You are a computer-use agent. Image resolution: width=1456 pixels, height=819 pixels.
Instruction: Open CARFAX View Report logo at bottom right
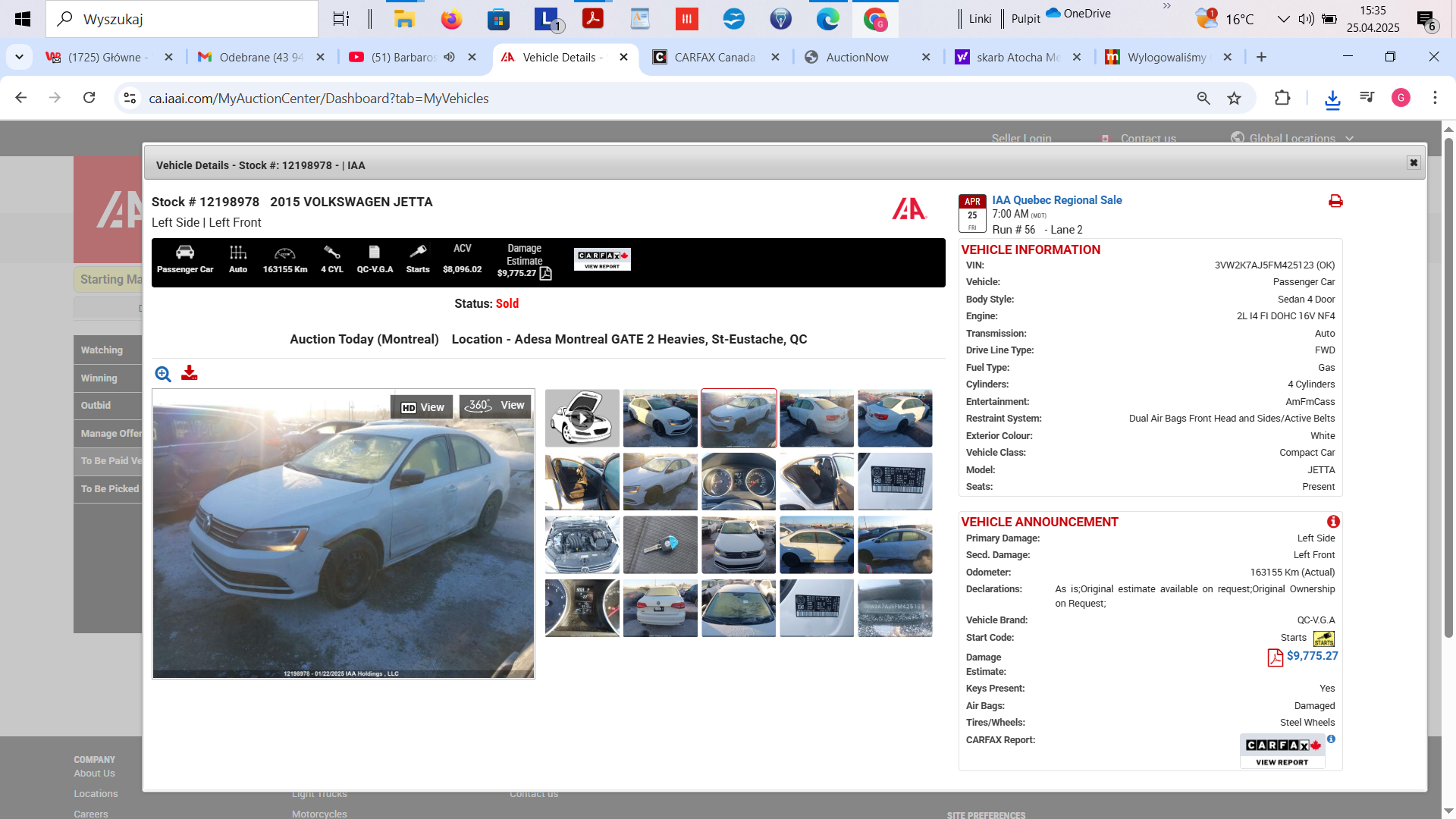(x=1282, y=751)
